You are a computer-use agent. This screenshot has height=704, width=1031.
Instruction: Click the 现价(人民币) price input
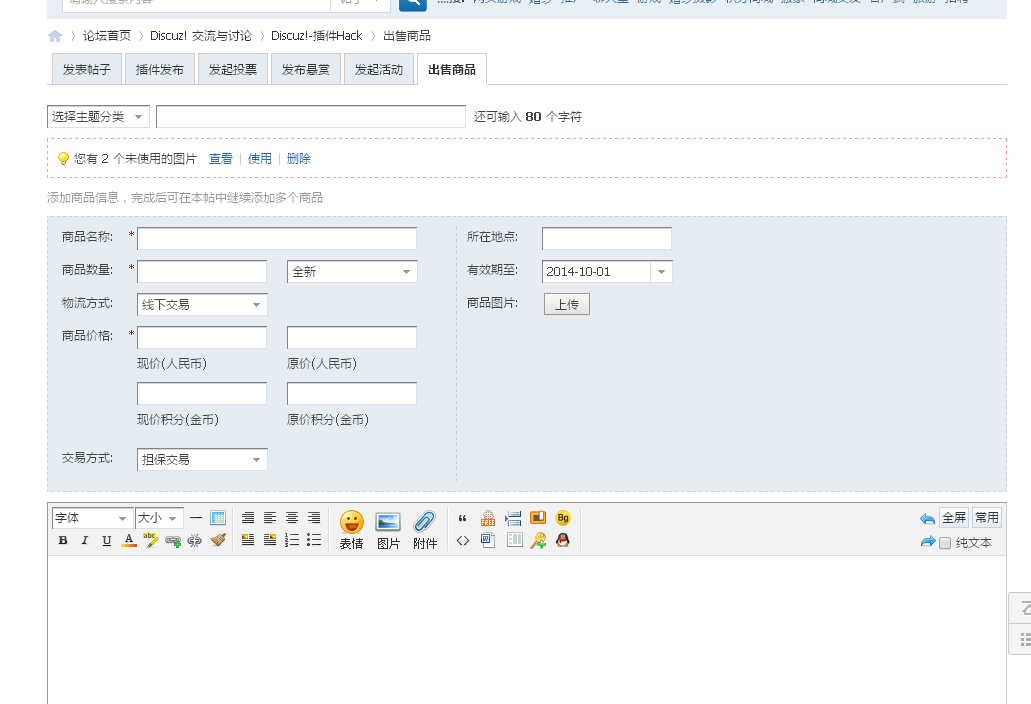[x=202, y=337]
